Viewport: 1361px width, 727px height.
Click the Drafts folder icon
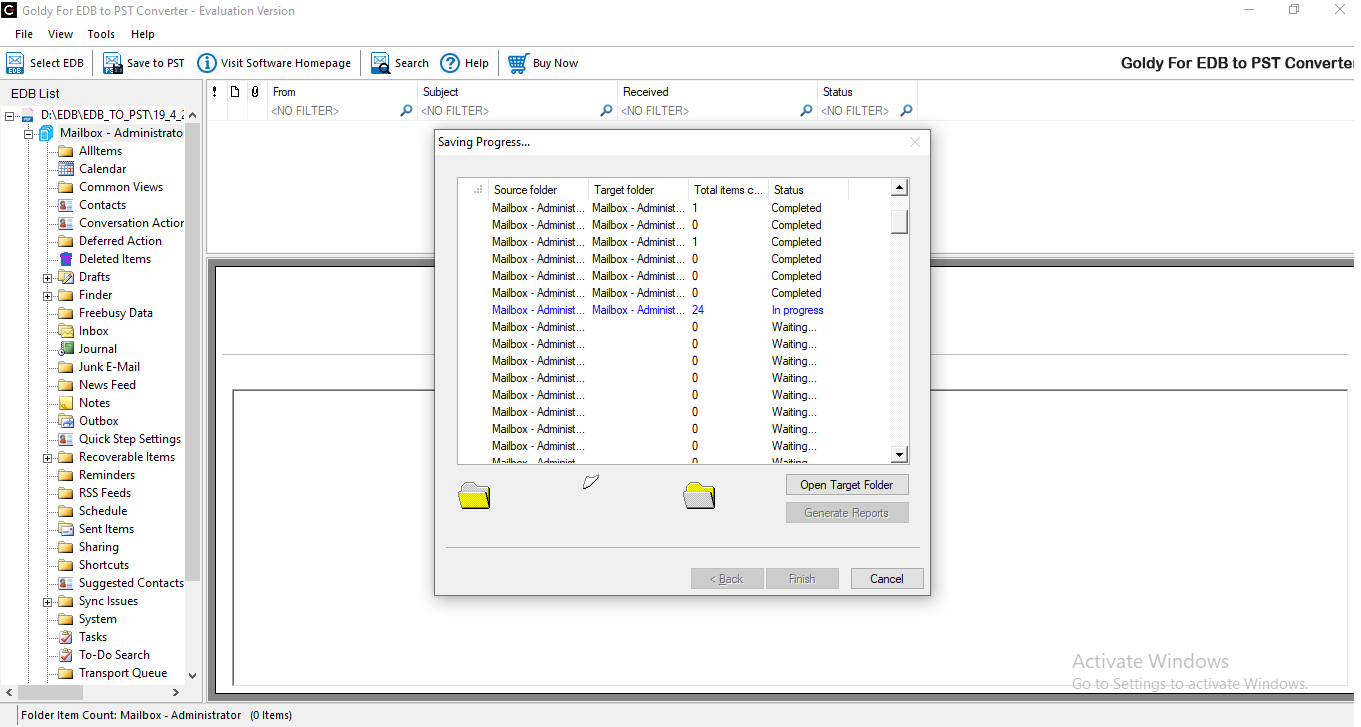pos(66,277)
